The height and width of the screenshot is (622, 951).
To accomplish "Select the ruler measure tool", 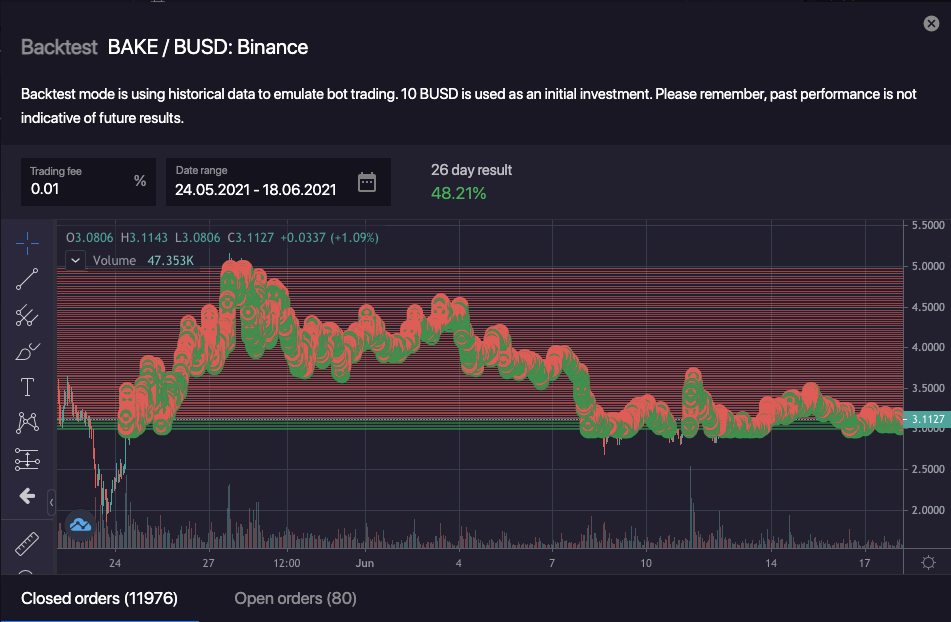I will 27,543.
